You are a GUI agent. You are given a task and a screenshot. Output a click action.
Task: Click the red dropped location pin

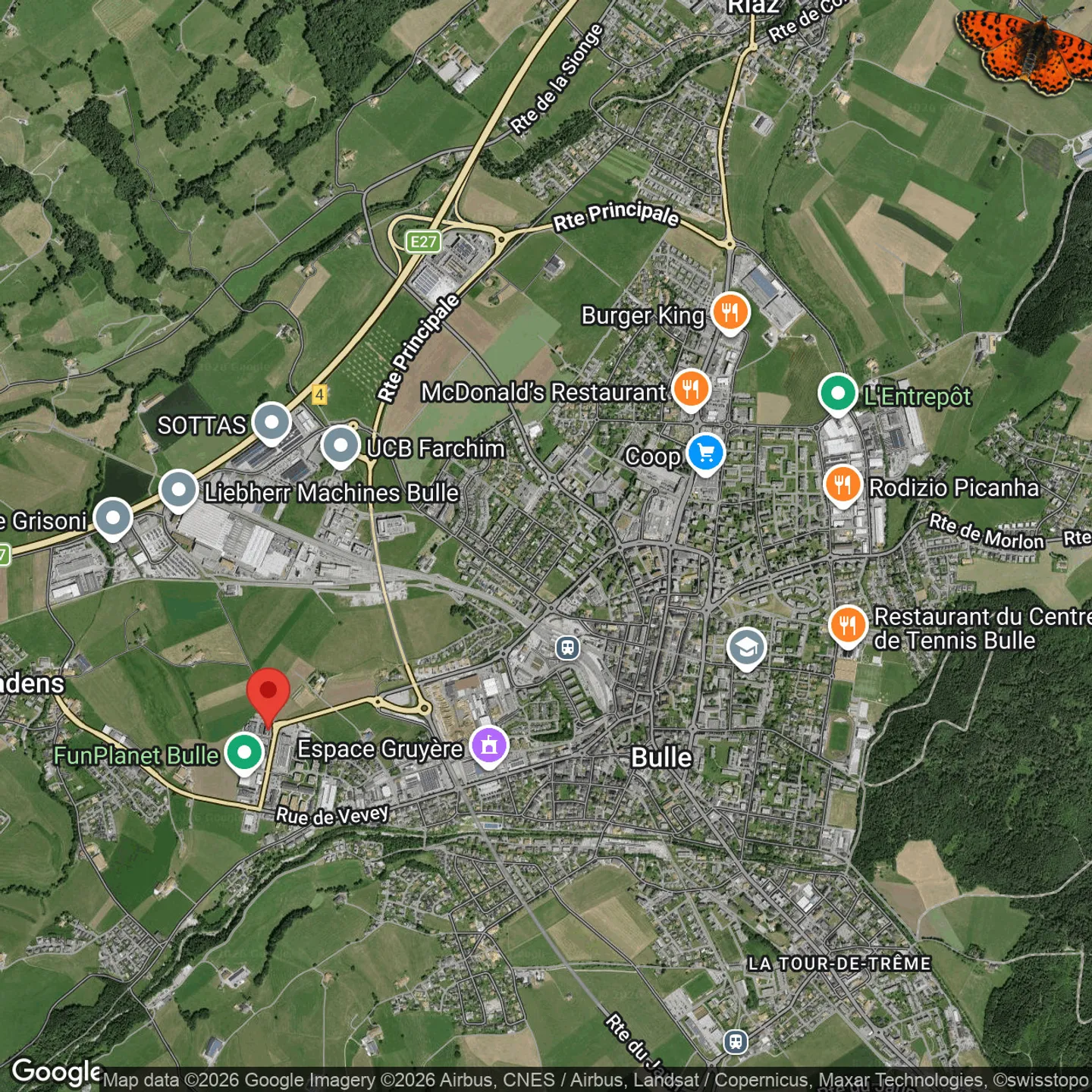click(x=268, y=692)
